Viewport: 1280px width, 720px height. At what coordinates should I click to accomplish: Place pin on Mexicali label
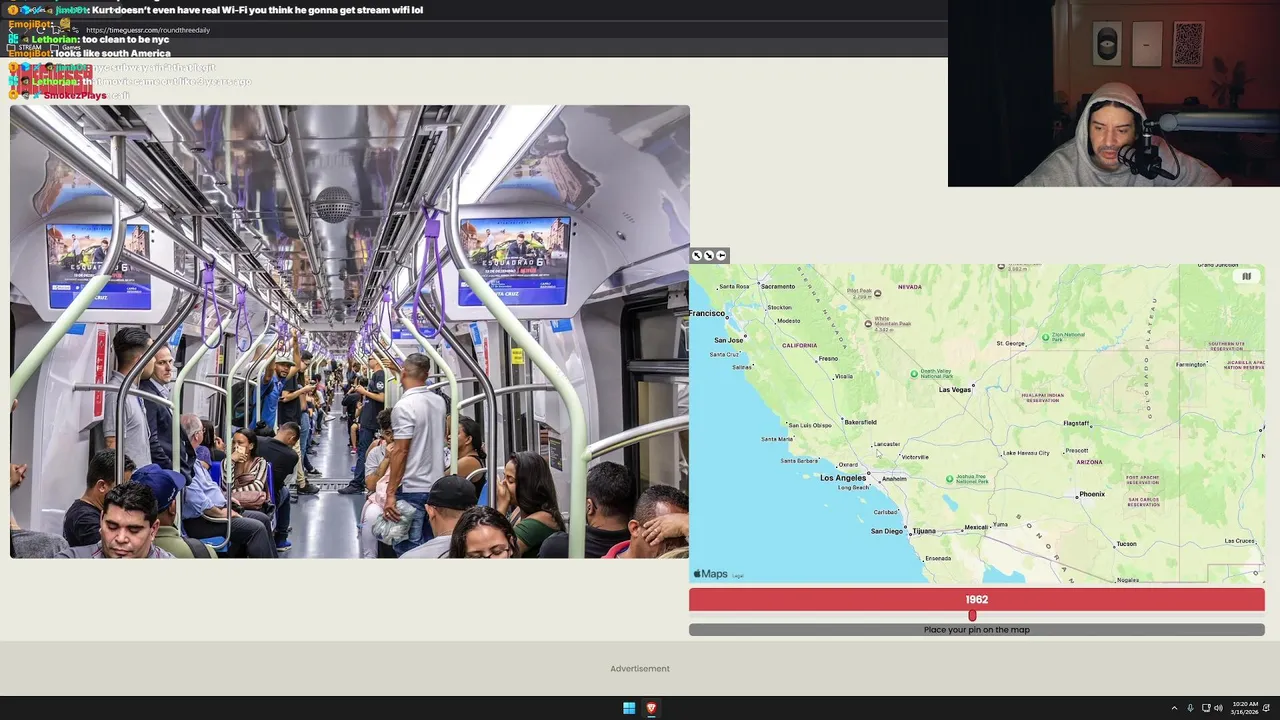[x=976, y=527]
